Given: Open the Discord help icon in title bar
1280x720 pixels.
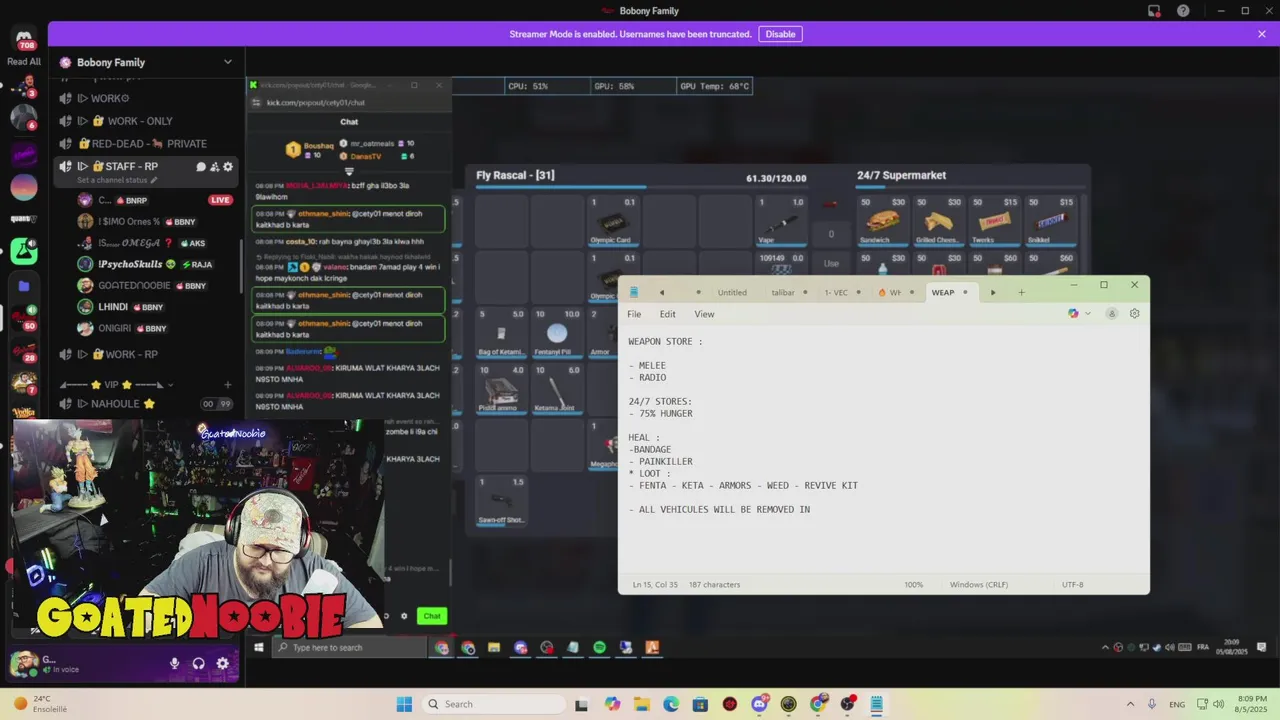Looking at the screenshot, I should click(x=1183, y=11).
